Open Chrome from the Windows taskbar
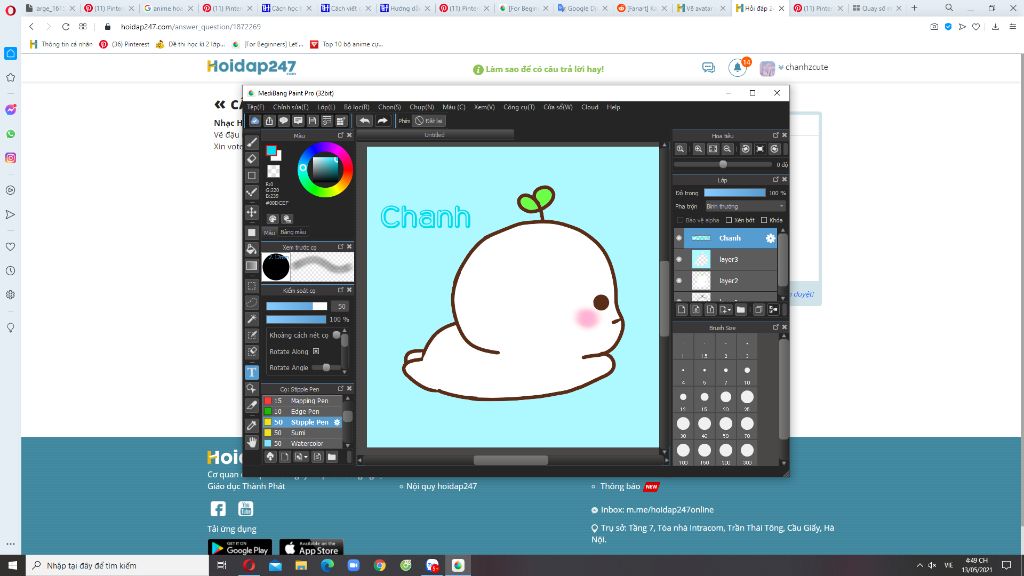The width and height of the screenshot is (1024, 576). (379, 566)
